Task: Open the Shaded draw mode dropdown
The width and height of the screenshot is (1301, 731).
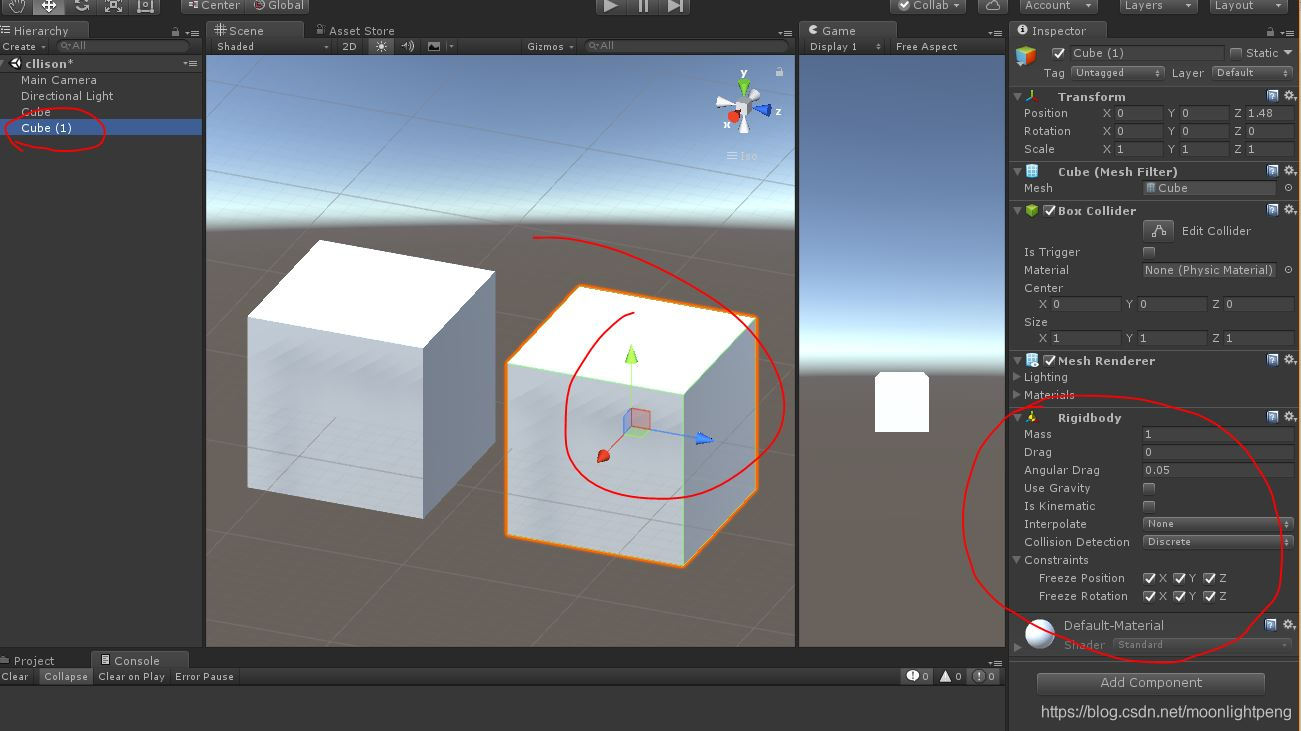Action: click(x=271, y=46)
